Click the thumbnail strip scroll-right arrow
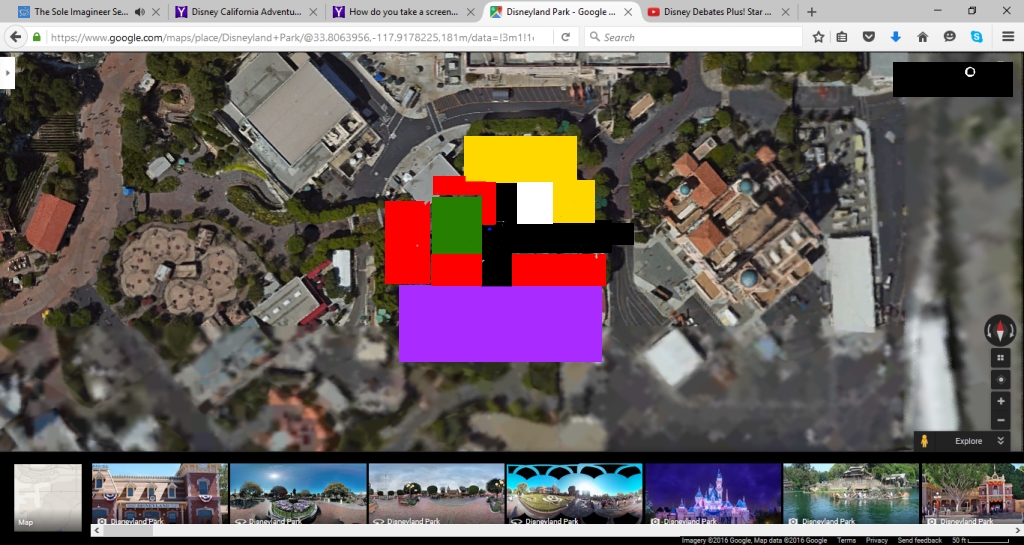This screenshot has height=545, width=1024. 1018,531
